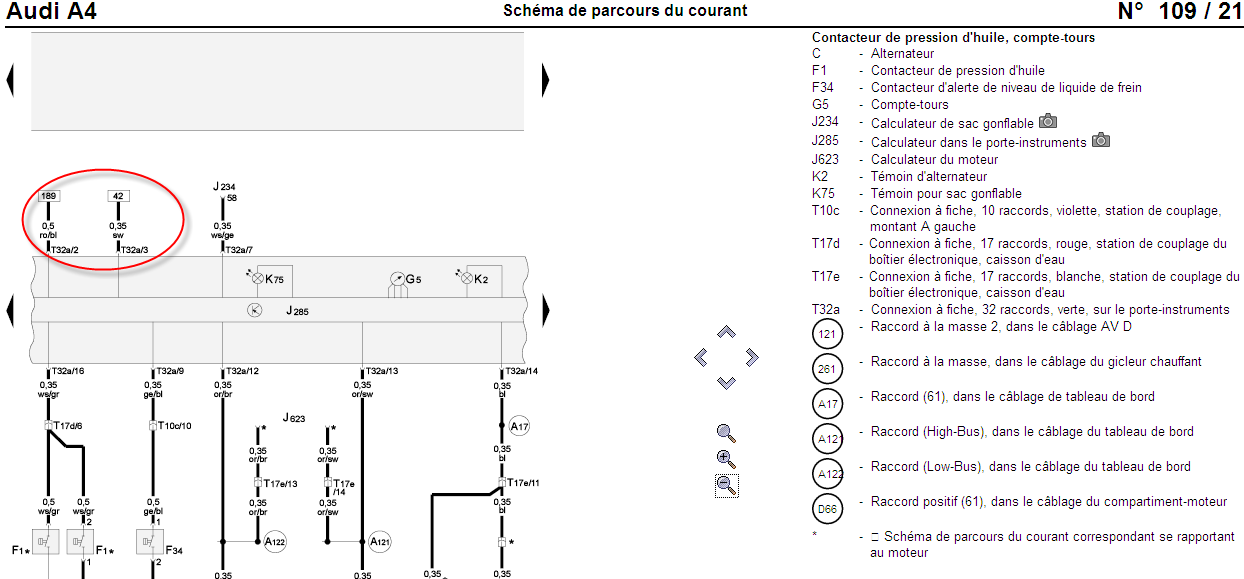Zoom in with the plus magnifier

click(x=726, y=459)
